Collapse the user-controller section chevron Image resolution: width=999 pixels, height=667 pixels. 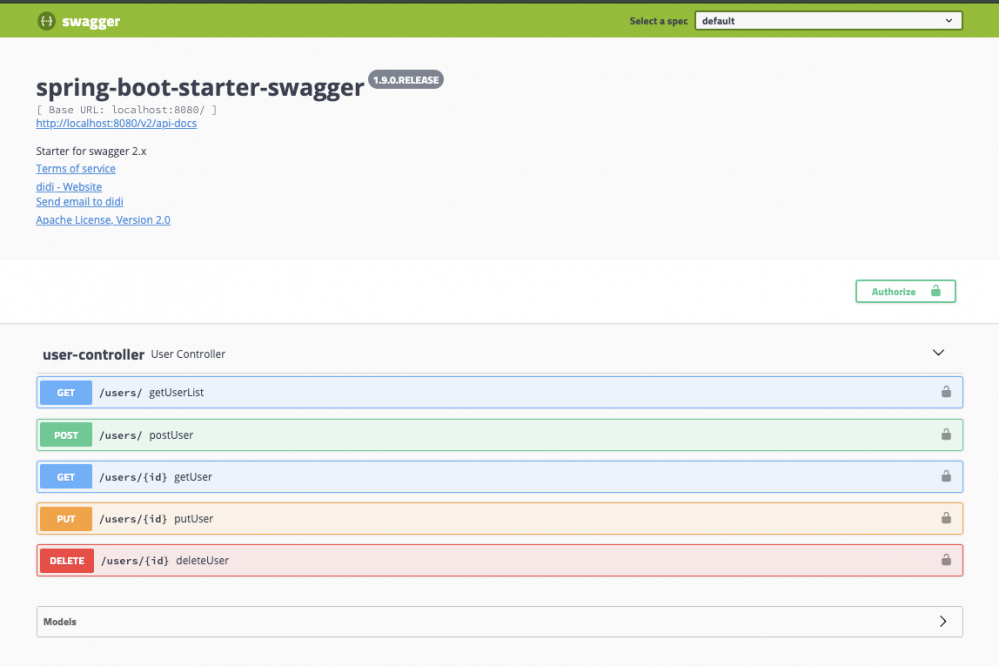938,353
